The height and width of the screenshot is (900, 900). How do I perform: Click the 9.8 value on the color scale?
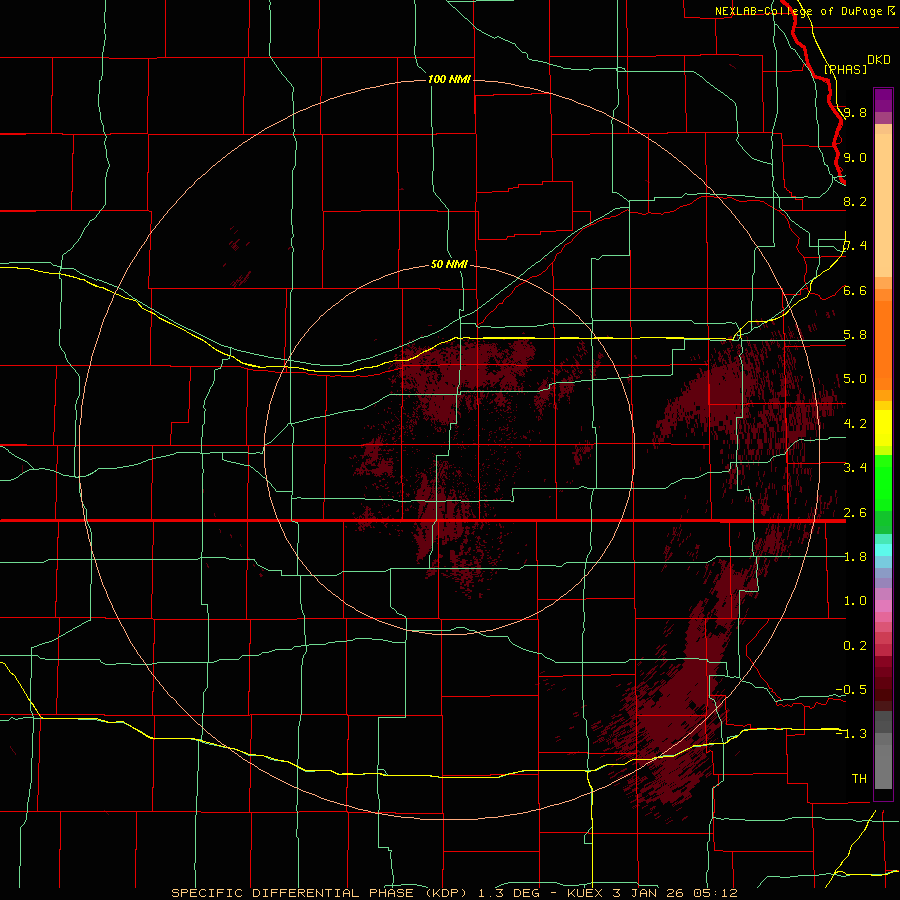pyautogui.click(x=855, y=112)
